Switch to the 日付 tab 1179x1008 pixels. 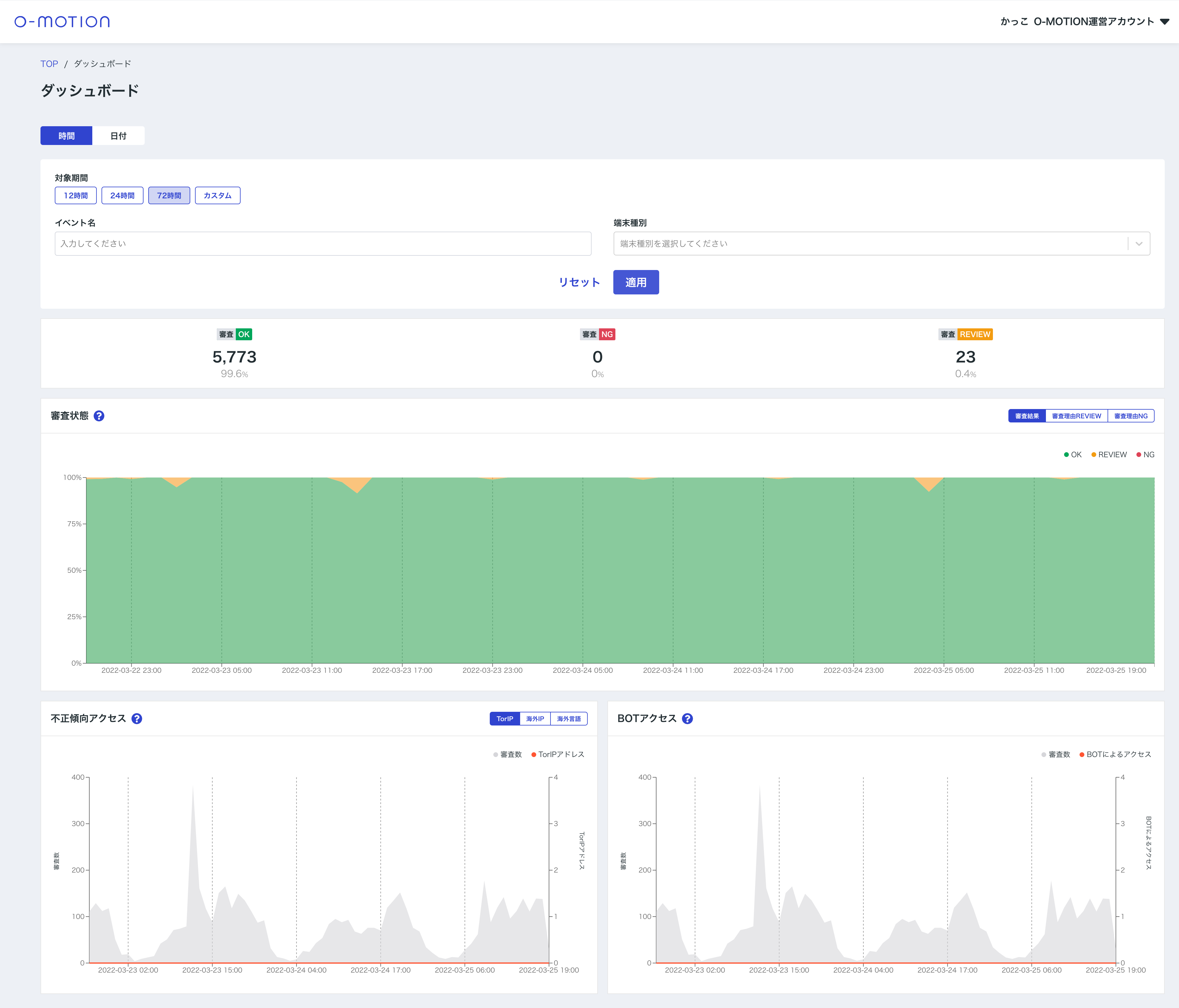tap(118, 136)
